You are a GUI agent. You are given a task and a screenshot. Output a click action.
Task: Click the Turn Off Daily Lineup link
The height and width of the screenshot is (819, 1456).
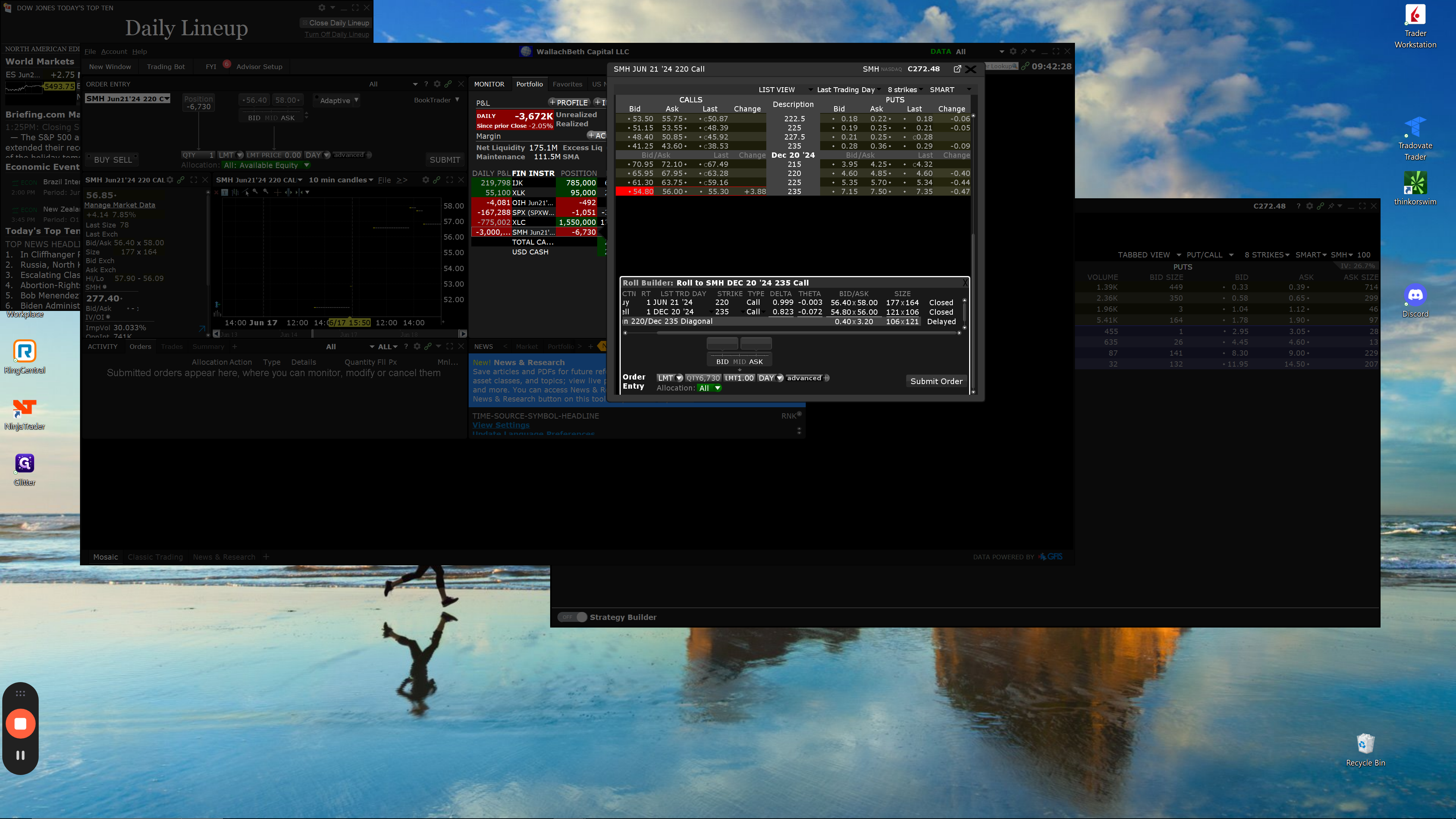336,35
